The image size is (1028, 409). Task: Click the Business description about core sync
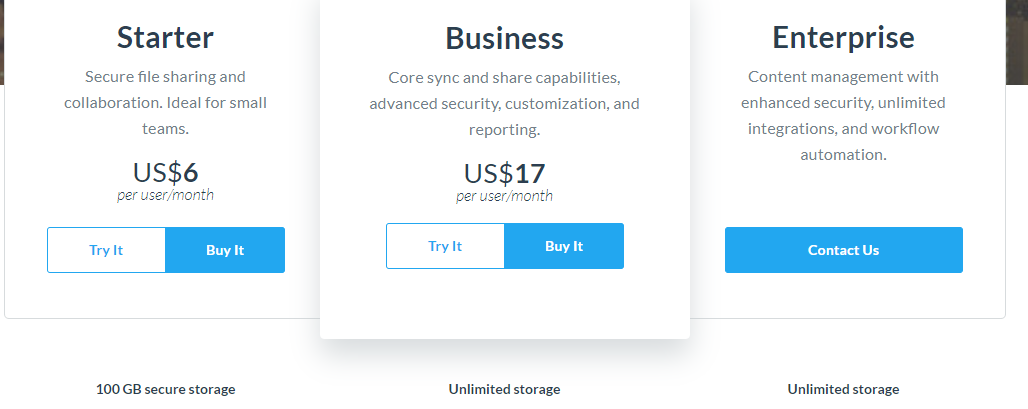pyautogui.click(x=505, y=104)
